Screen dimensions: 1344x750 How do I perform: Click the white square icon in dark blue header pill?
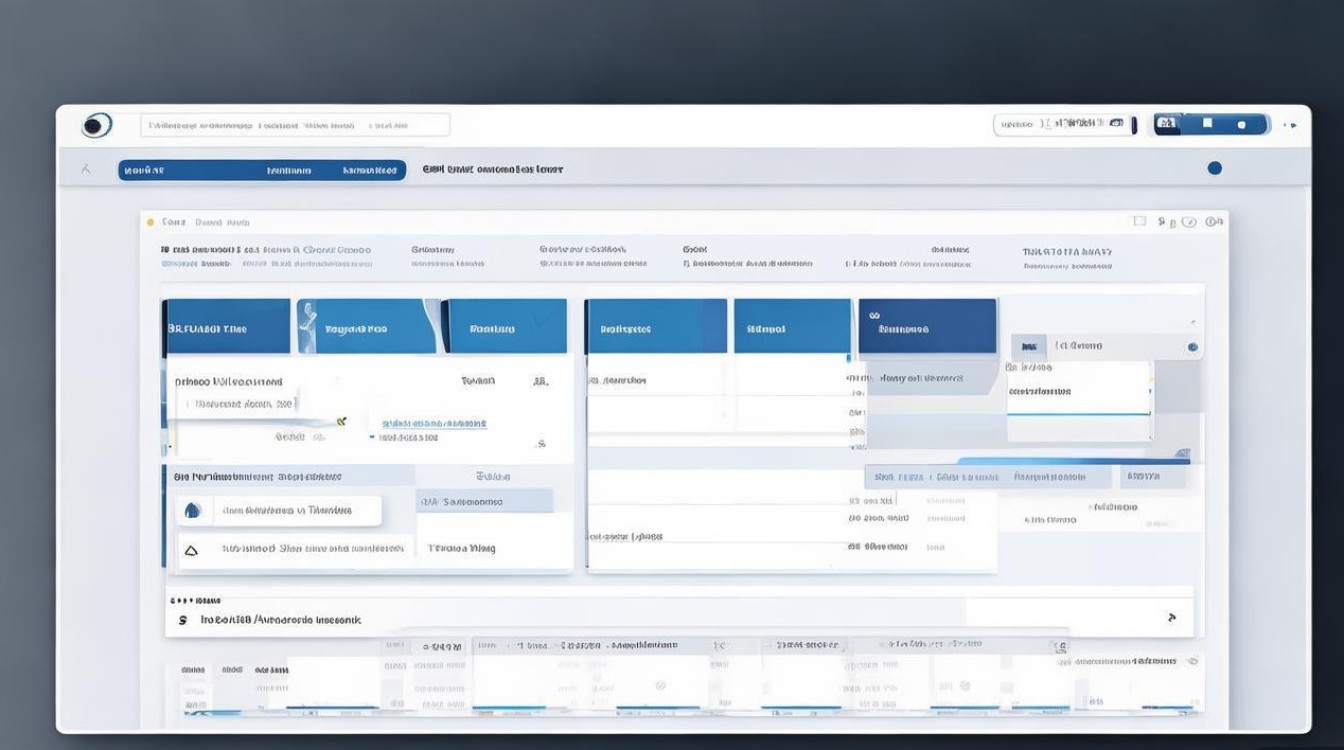pyautogui.click(x=1207, y=124)
